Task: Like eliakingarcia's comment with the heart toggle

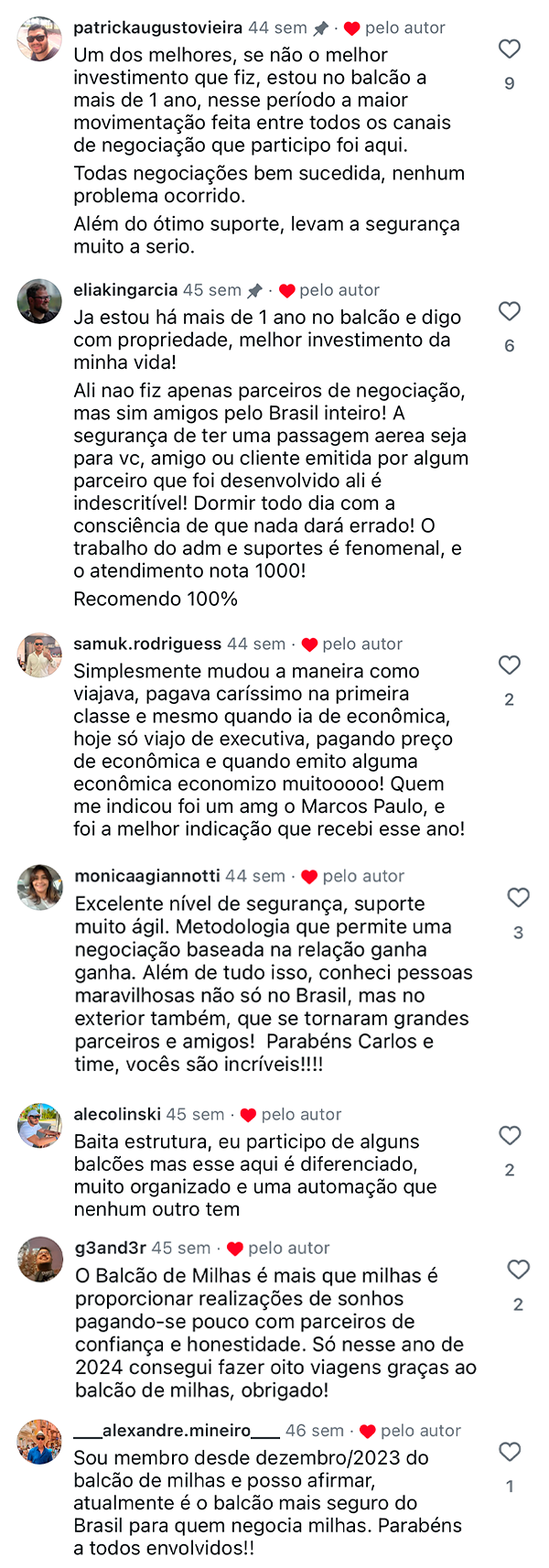Action: 509,312
